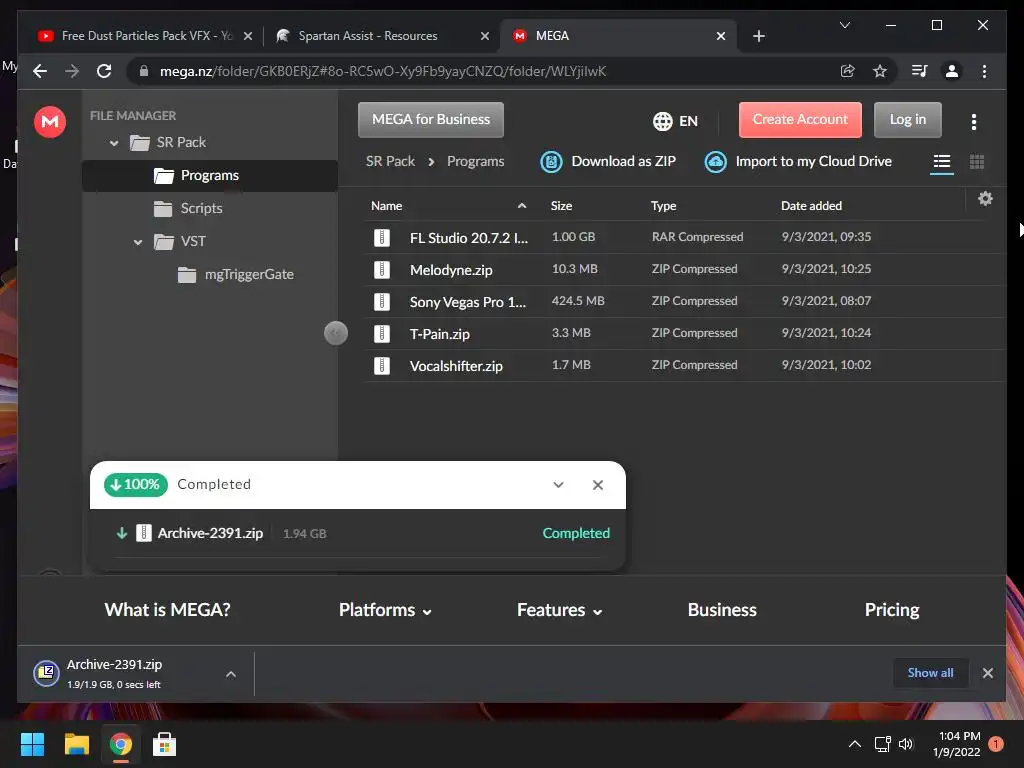
Task: Click the Download as ZIP icon
Action: (551, 161)
